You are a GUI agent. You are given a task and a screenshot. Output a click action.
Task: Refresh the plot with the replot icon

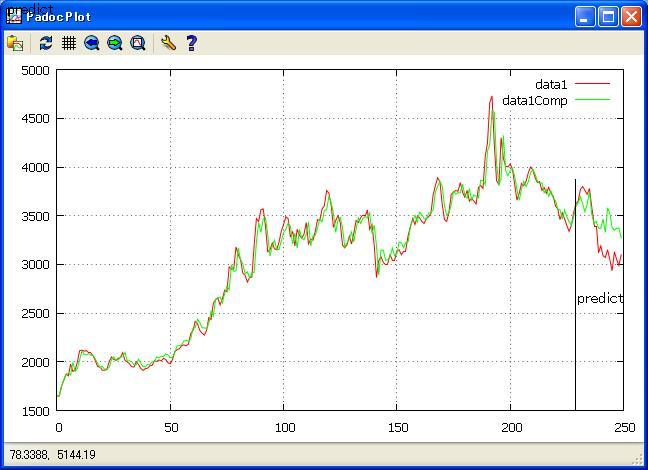(46, 43)
